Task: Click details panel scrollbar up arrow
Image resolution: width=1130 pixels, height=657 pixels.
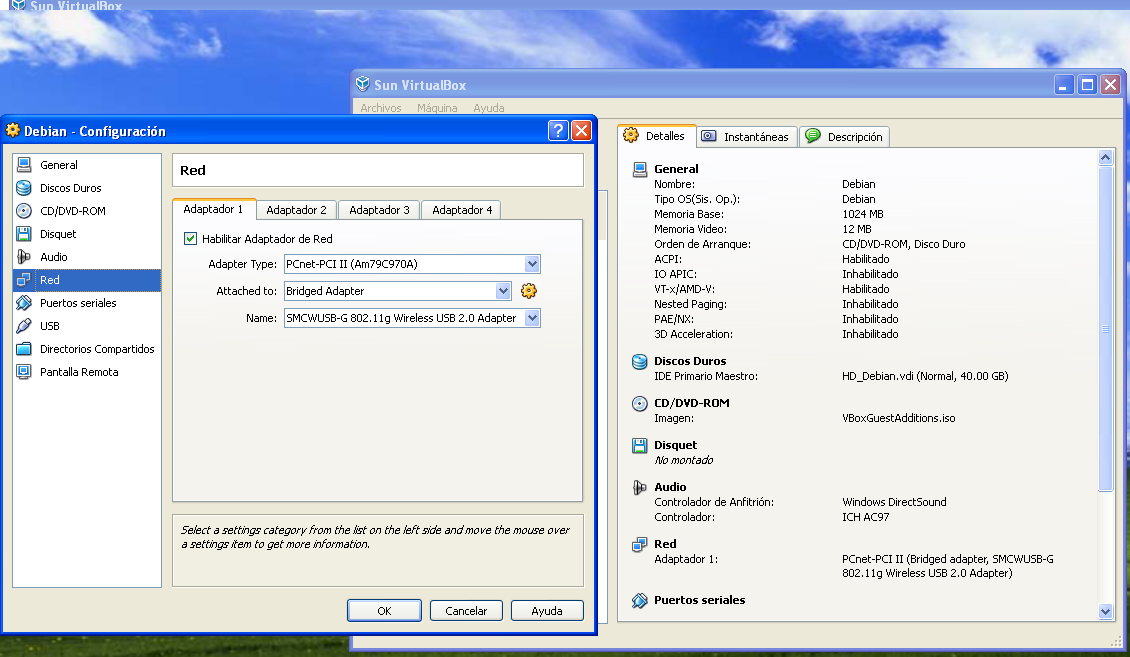Action: tap(1105, 157)
